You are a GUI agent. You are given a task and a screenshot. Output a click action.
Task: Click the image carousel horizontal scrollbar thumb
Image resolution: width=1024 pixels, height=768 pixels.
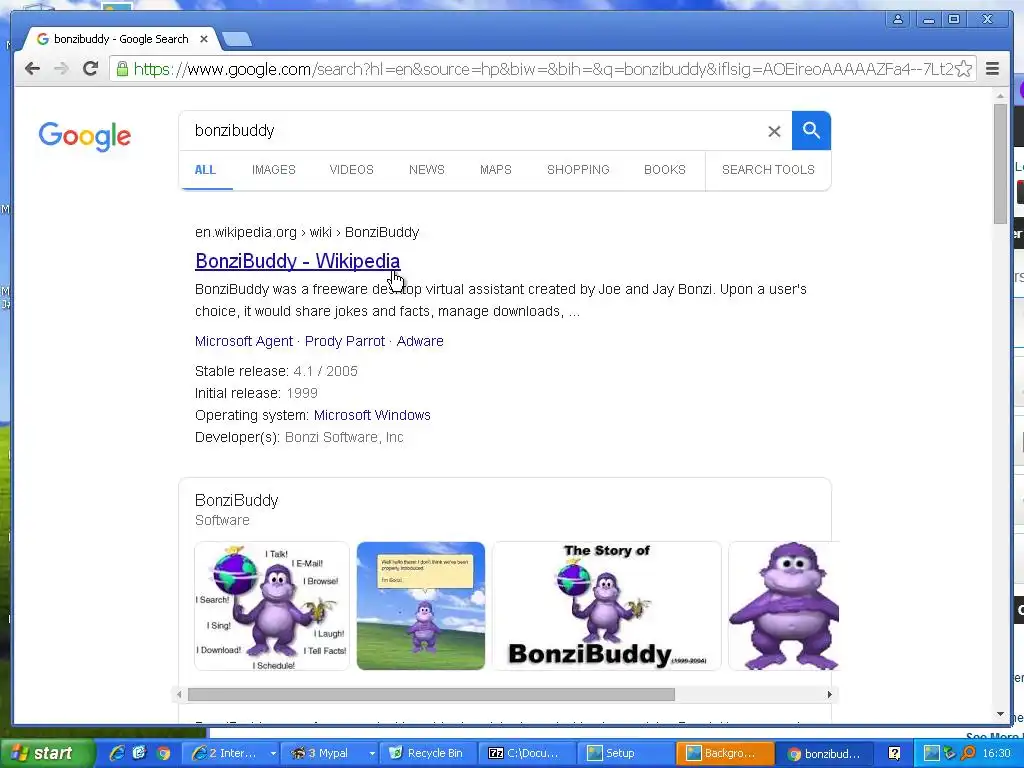[x=431, y=695]
